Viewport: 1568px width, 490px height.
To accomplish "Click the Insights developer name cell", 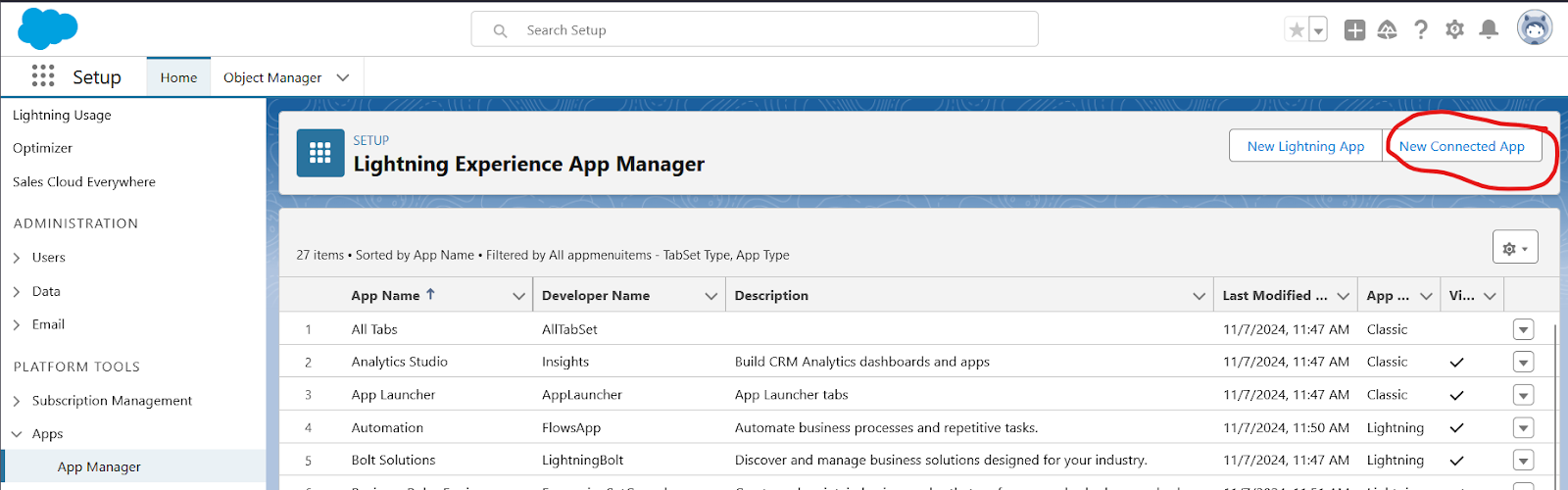I will [x=565, y=362].
